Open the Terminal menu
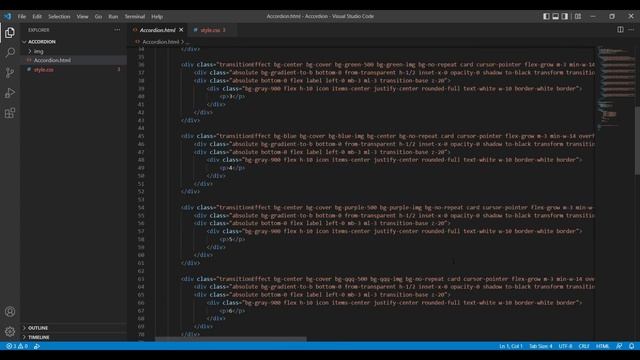The height and width of the screenshot is (360, 640). click(x=135, y=16)
